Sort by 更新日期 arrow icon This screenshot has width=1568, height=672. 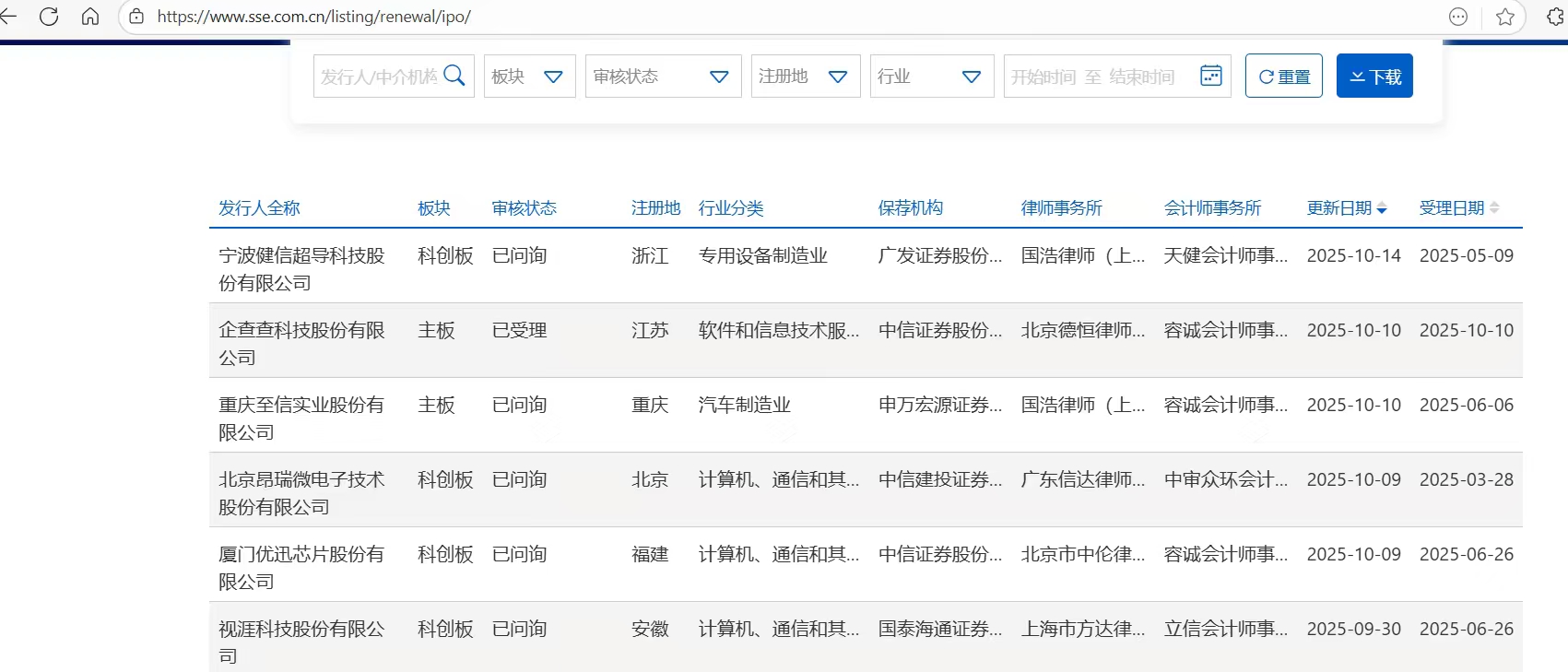tap(1382, 209)
